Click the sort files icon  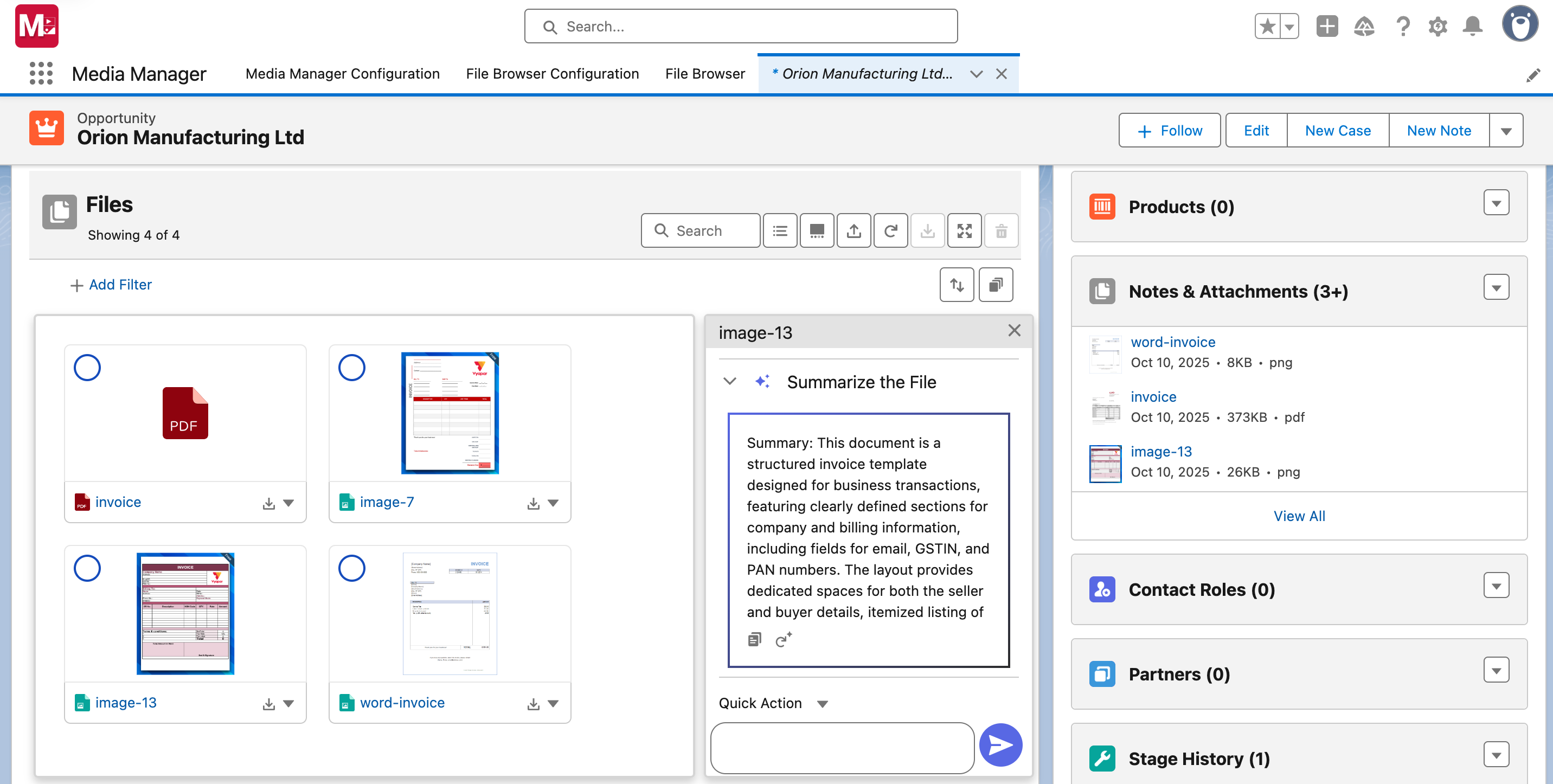pos(956,285)
